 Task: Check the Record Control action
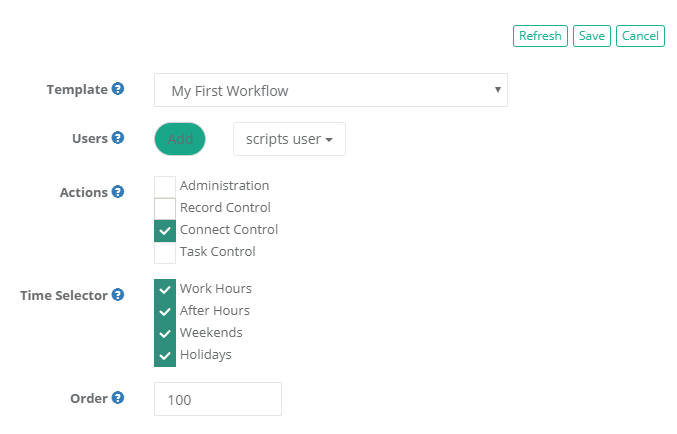(x=165, y=208)
